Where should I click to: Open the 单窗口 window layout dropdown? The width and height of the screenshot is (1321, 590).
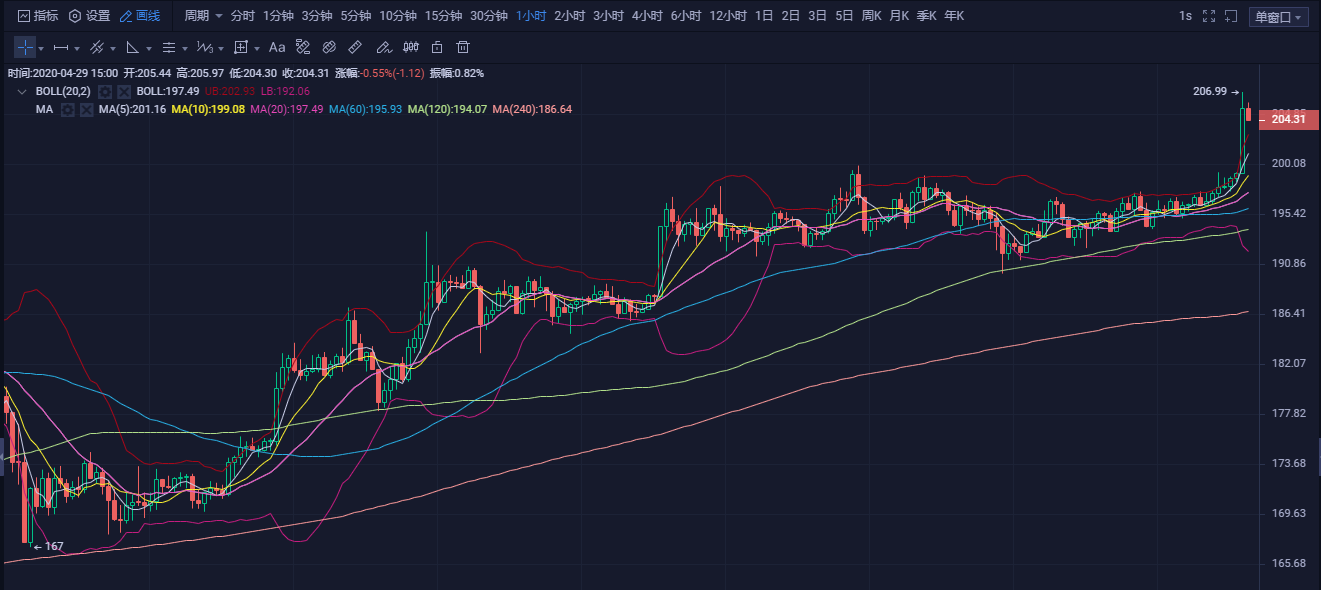point(1279,17)
